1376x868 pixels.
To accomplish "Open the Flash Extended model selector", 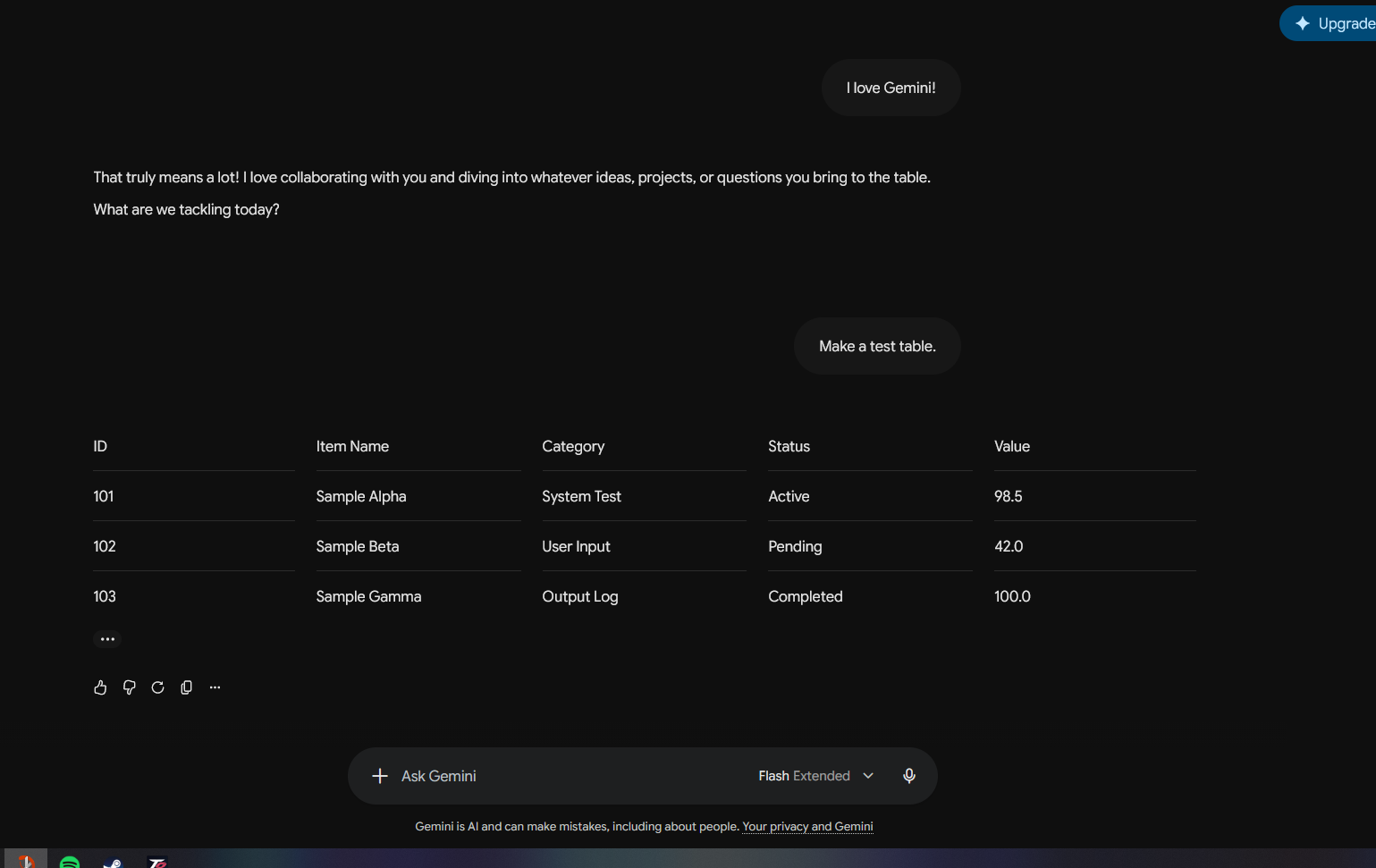I will pos(815,776).
